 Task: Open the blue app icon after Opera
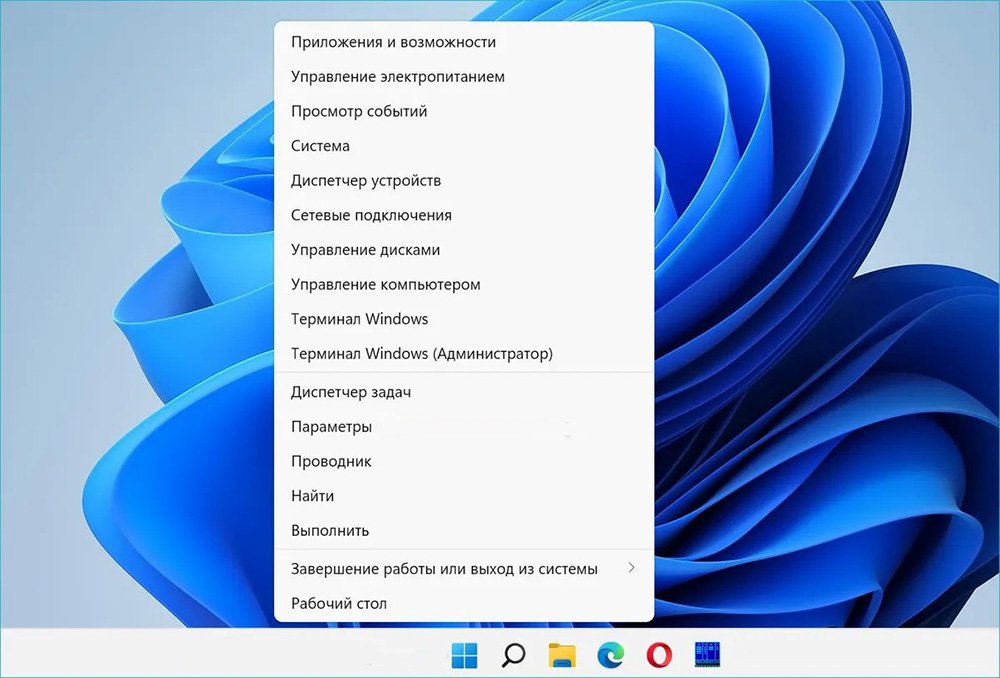click(x=707, y=654)
